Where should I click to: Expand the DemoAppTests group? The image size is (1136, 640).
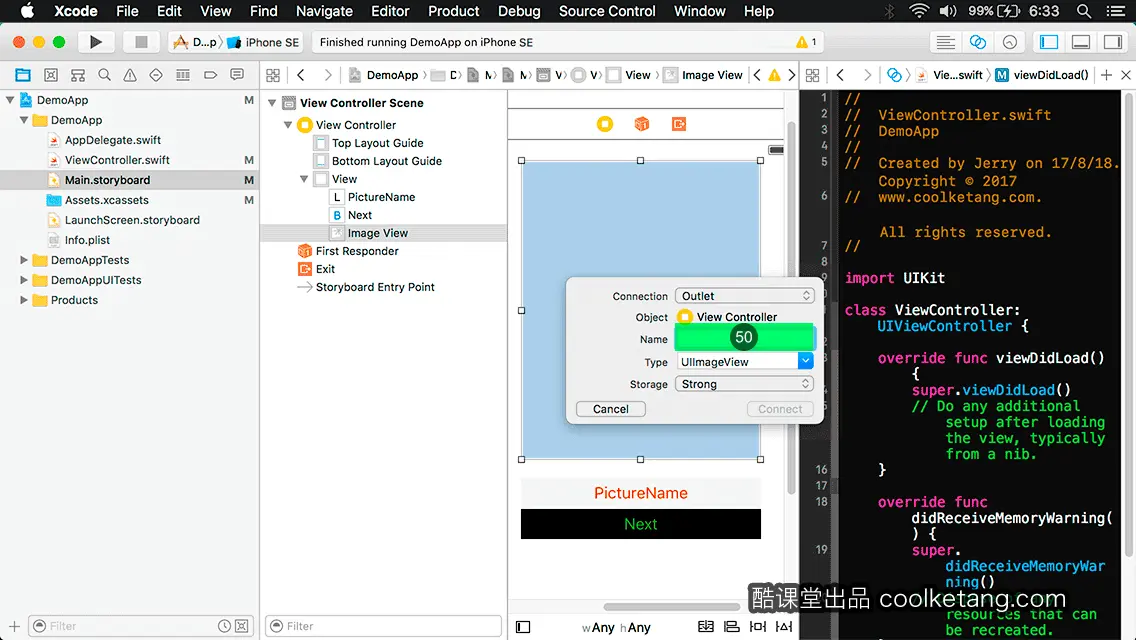coord(24,259)
